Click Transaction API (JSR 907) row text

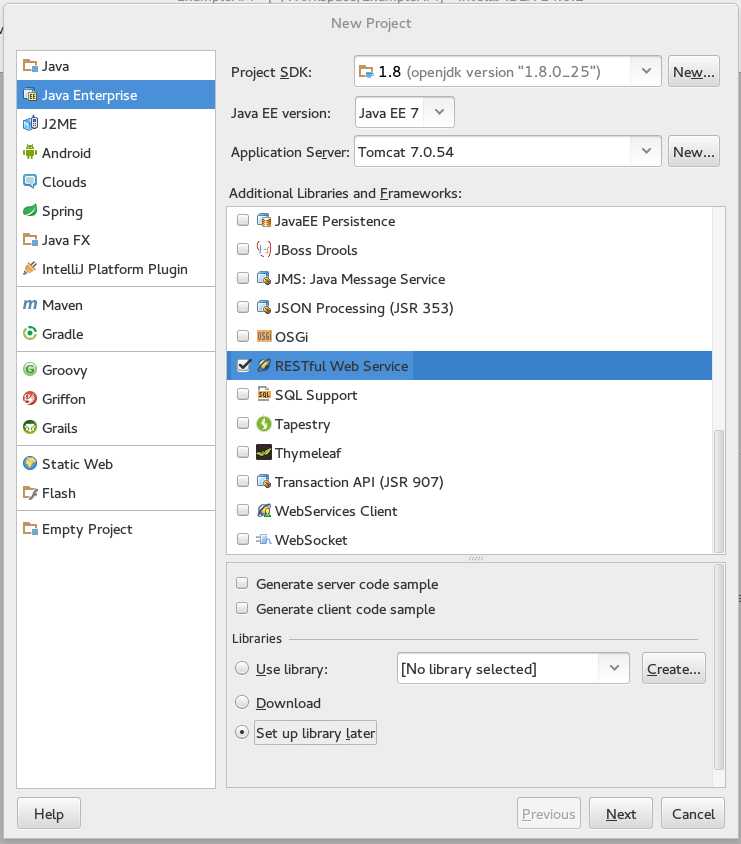[359, 482]
